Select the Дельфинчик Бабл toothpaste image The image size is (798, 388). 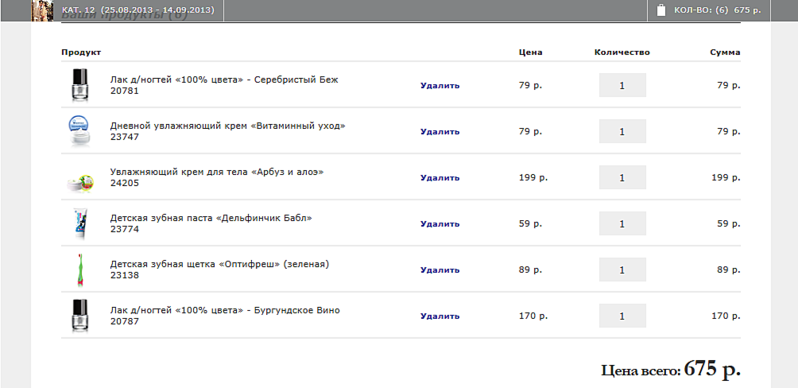(x=80, y=224)
